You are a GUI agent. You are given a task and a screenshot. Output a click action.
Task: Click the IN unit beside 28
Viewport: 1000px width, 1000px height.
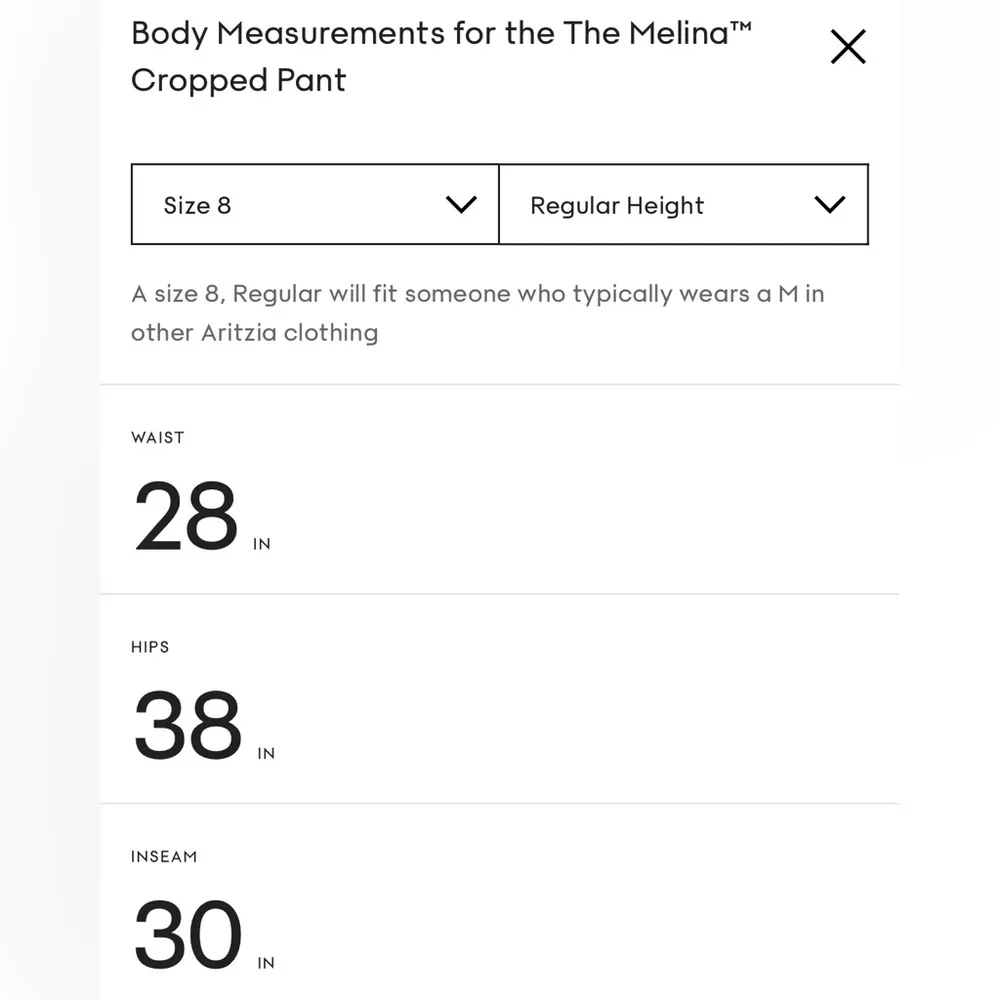pyautogui.click(x=262, y=545)
